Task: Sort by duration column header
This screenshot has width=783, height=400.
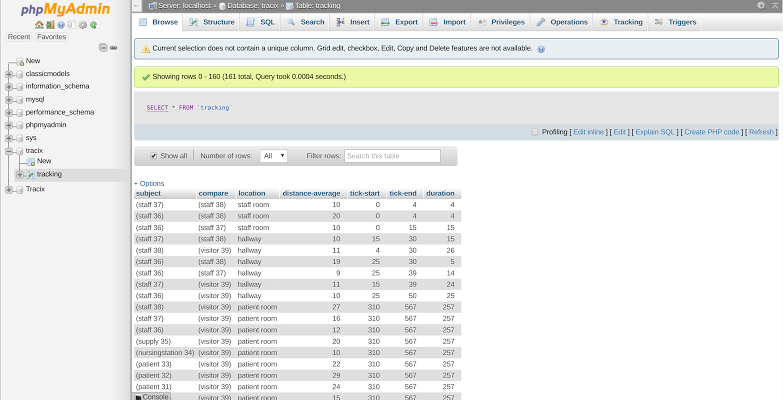Action: 440,193
